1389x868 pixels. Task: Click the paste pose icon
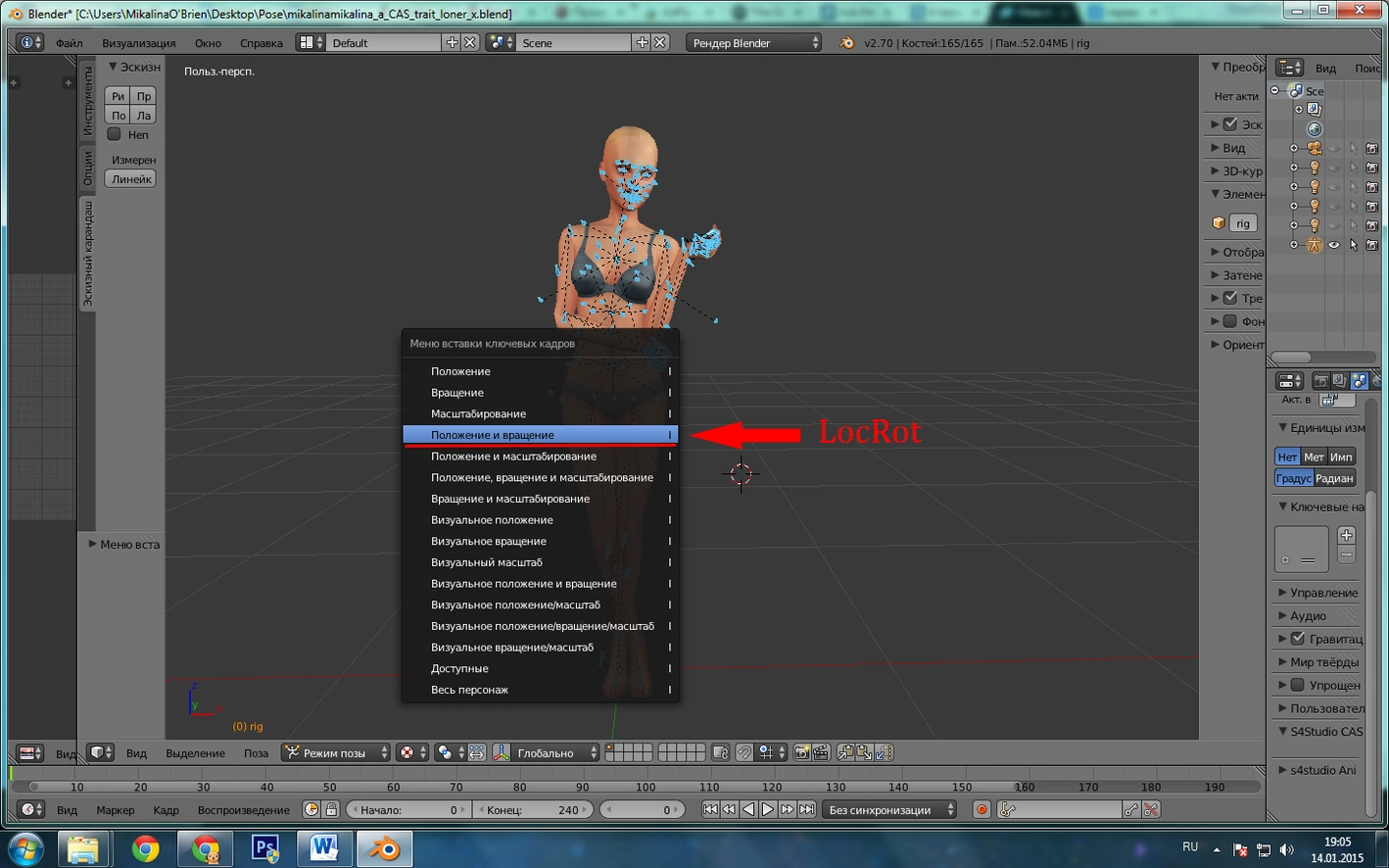click(x=864, y=752)
